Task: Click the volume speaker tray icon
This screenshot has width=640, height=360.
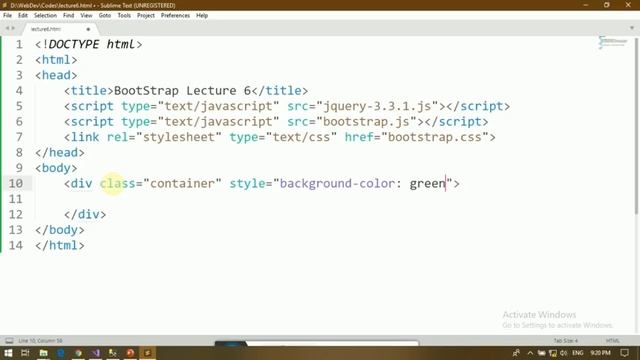Action: 564,353
